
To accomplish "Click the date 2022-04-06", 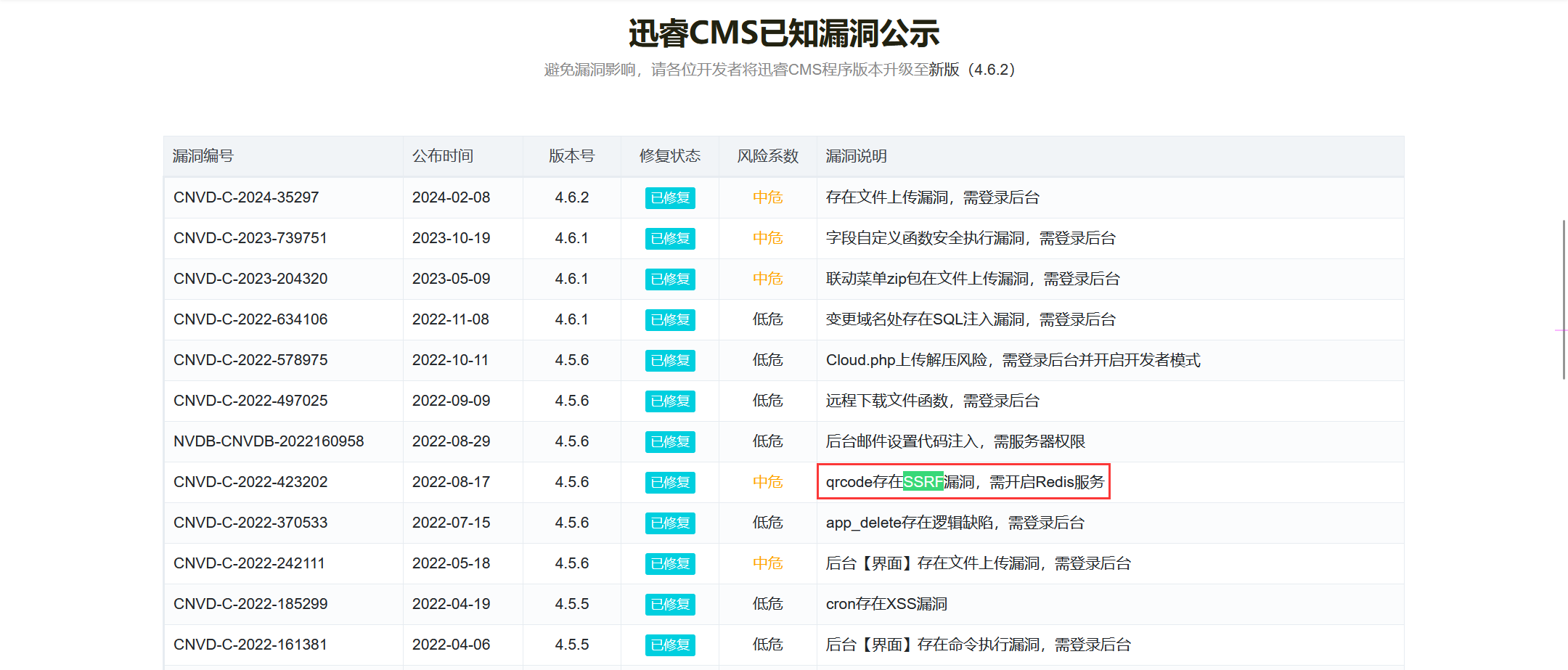I will click(452, 645).
